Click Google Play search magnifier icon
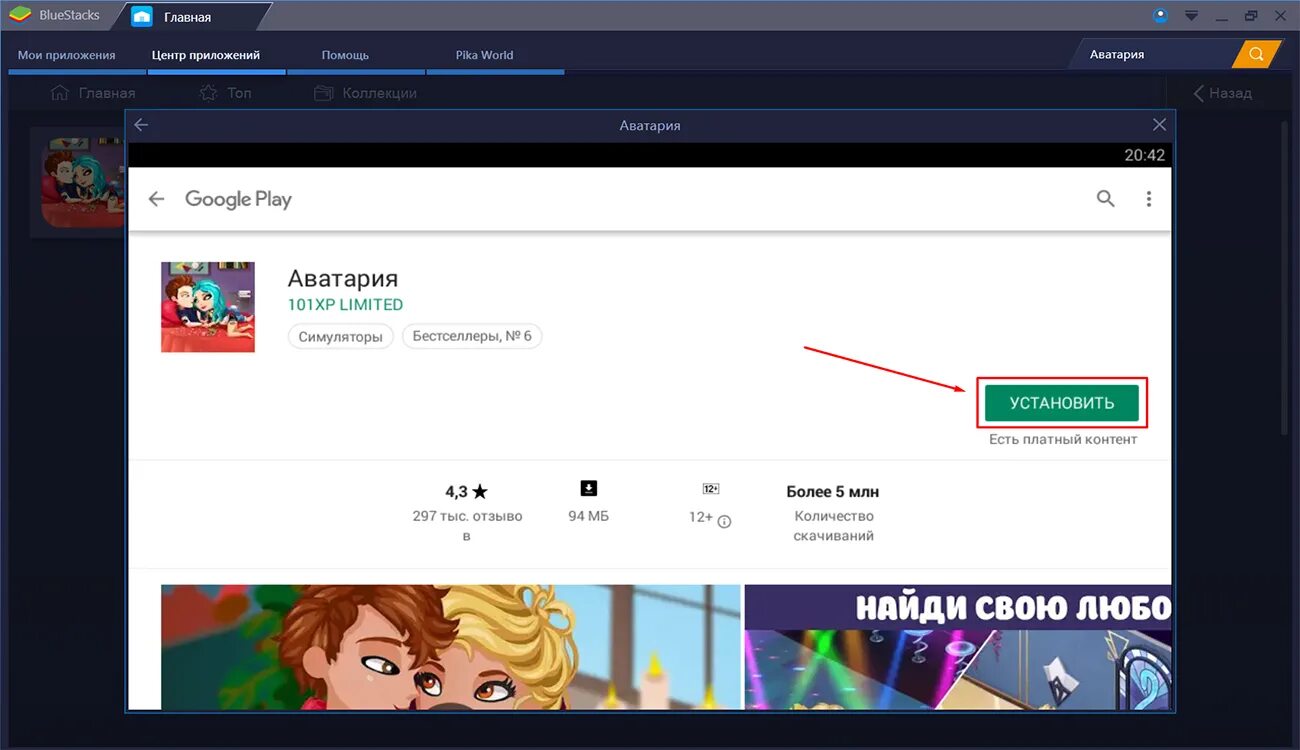This screenshot has height=750, width=1300. click(1105, 199)
